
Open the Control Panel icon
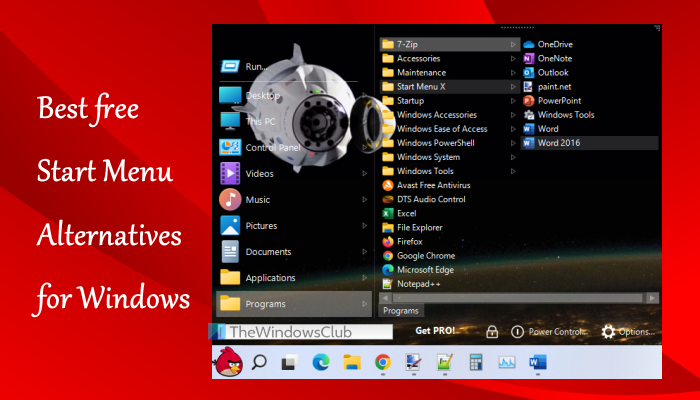pos(230,147)
